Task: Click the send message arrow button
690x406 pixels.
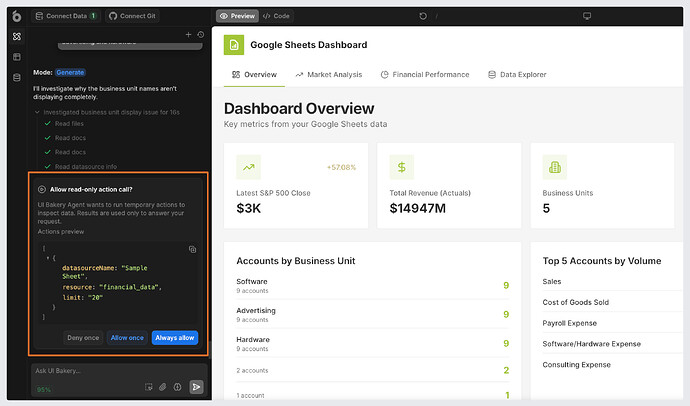Action: coord(196,386)
